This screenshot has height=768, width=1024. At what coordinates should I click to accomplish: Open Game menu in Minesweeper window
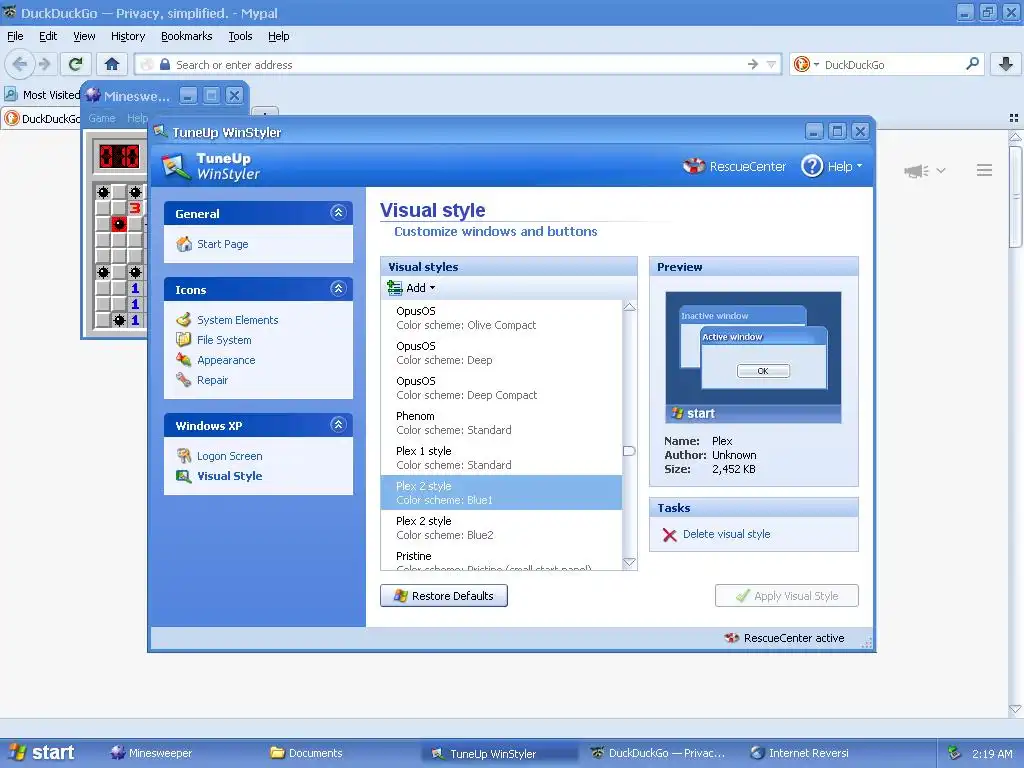pyautogui.click(x=102, y=118)
